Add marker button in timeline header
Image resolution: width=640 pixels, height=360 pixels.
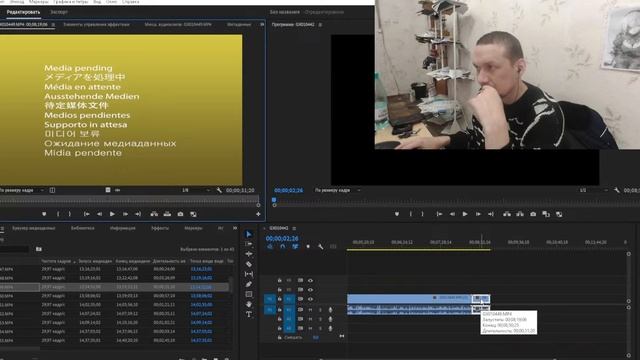[308, 247]
